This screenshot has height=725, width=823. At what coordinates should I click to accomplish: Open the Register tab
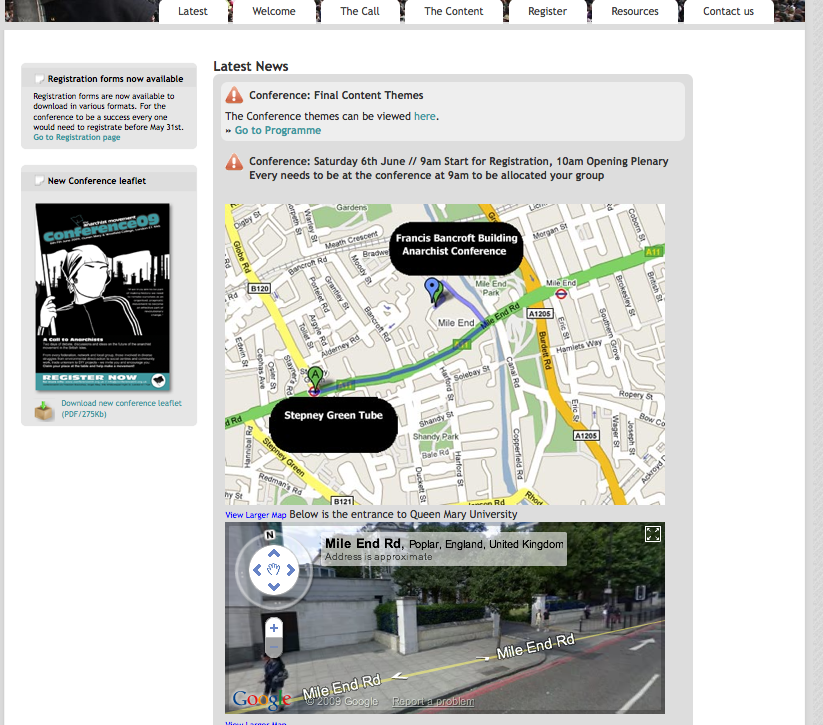pyautogui.click(x=547, y=11)
